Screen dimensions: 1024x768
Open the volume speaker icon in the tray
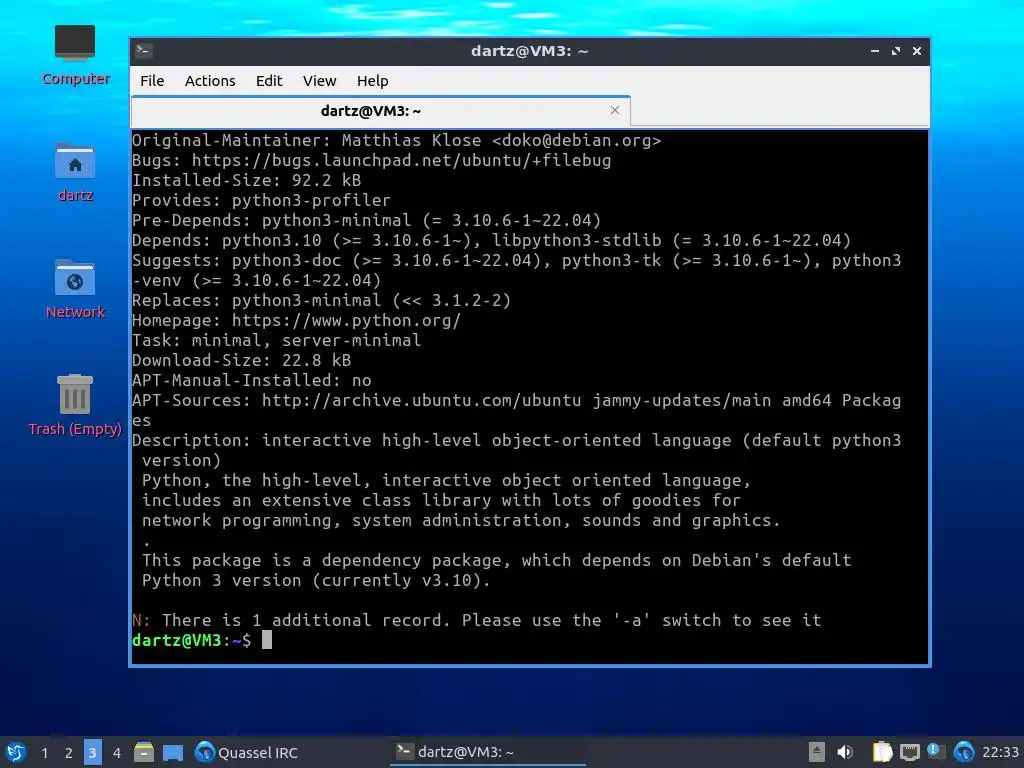[x=844, y=752]
